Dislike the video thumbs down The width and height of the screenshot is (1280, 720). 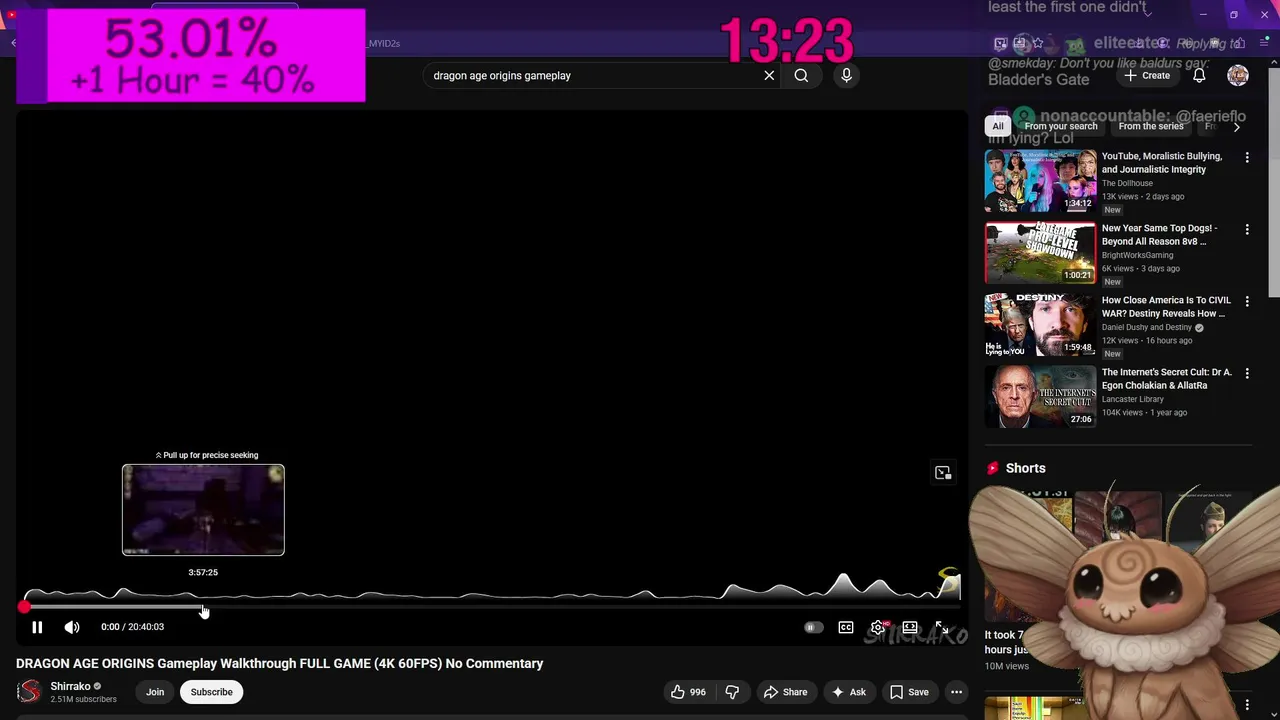click(732, 692)
